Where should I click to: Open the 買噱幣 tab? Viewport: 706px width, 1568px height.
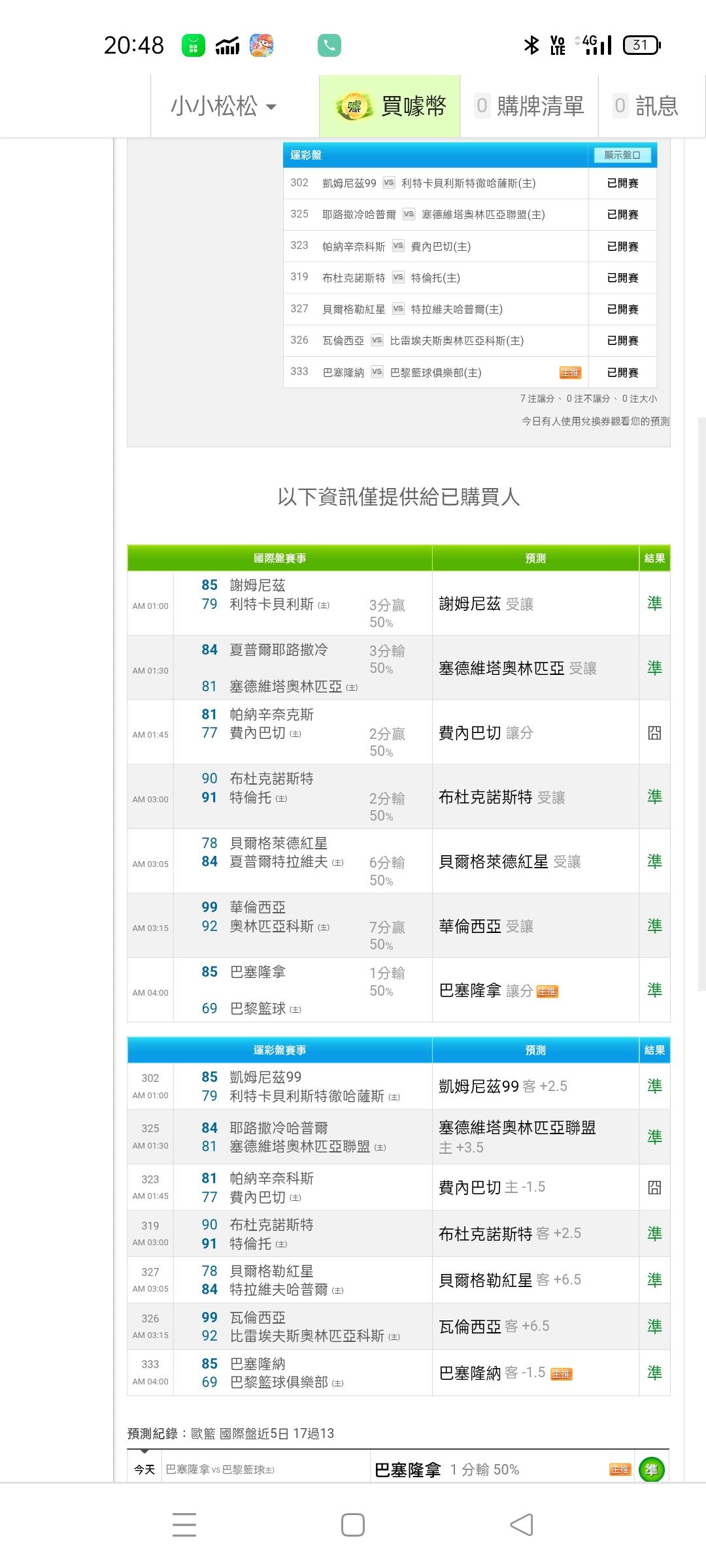[390, 106]
